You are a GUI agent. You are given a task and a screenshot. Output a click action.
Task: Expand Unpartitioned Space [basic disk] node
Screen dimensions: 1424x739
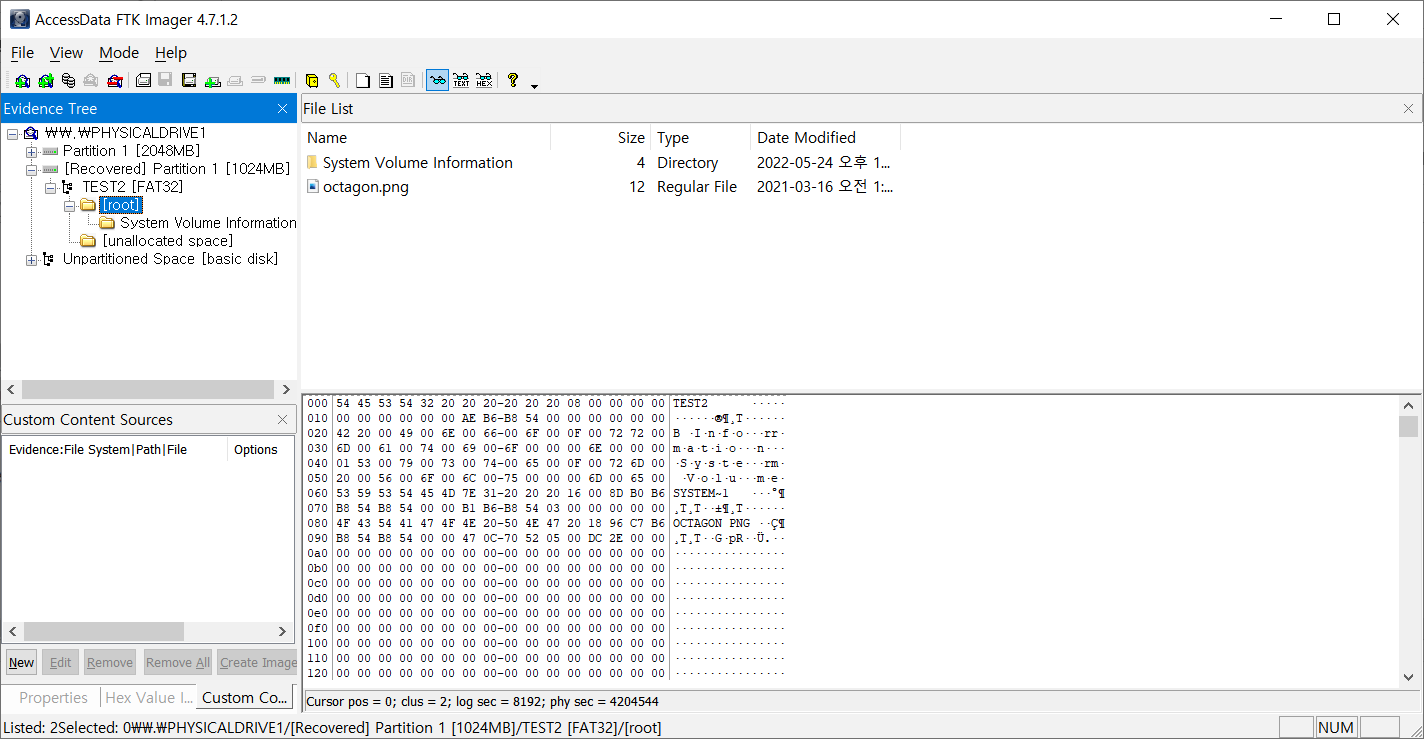pos(31,259)
